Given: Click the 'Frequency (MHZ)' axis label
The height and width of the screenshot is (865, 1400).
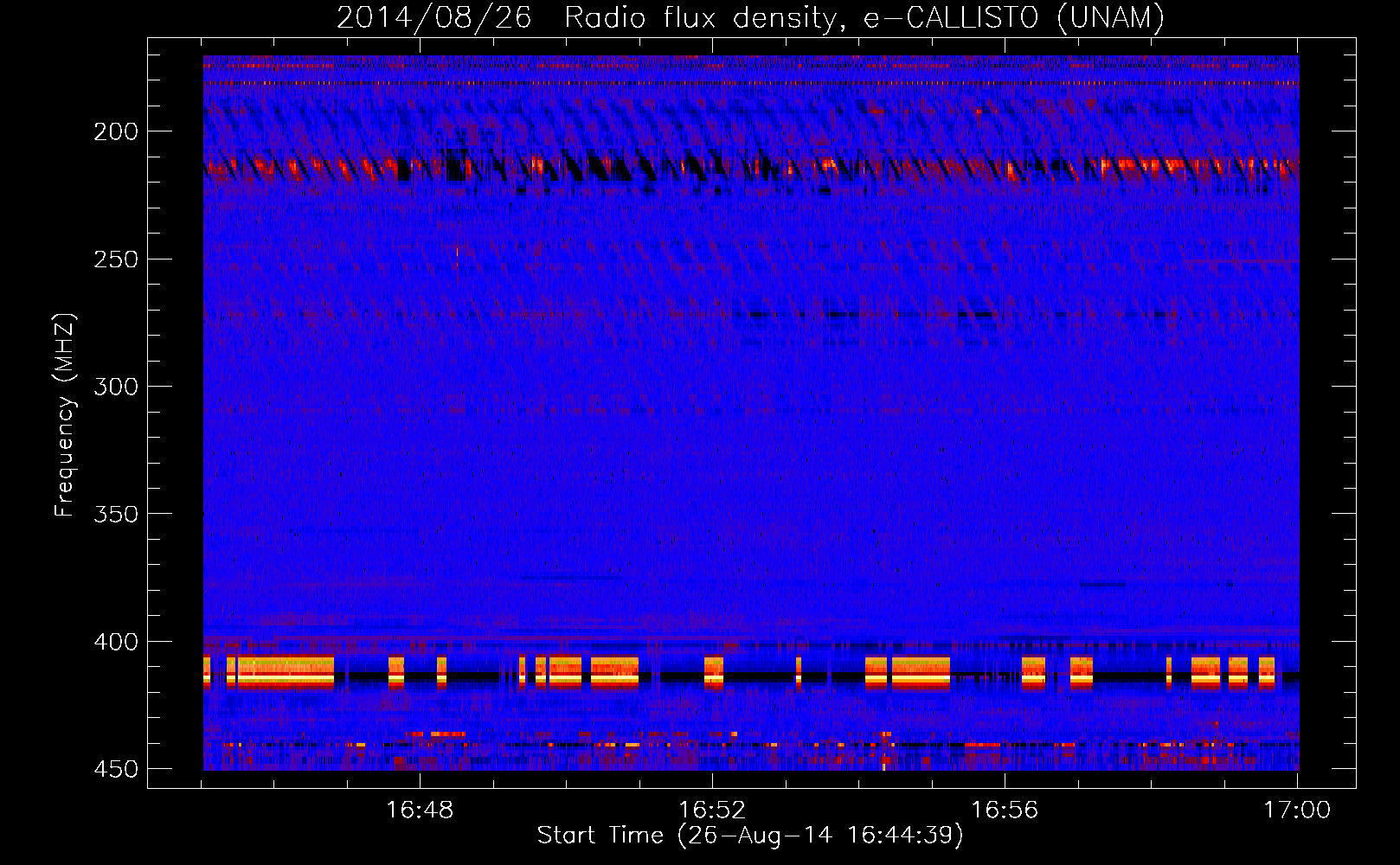Looking at the screenshot, I should [x=65, y=415].
